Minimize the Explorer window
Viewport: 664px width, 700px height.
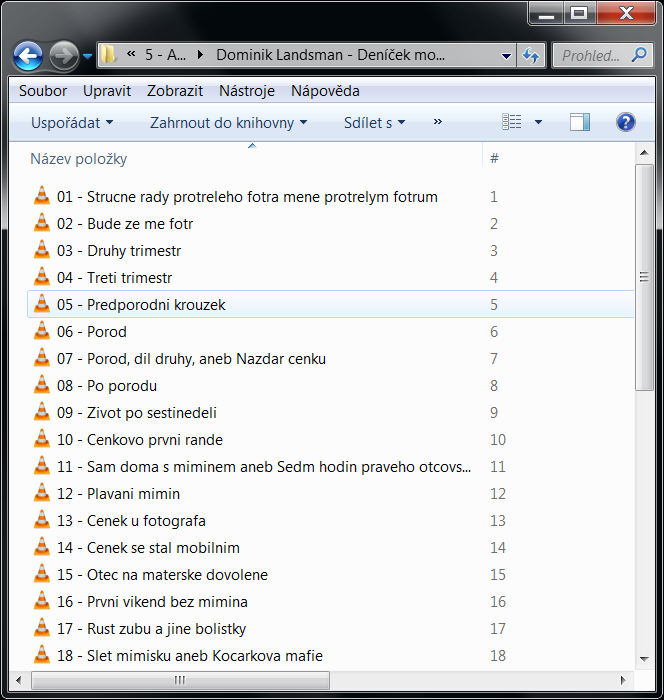pos(546,13)
